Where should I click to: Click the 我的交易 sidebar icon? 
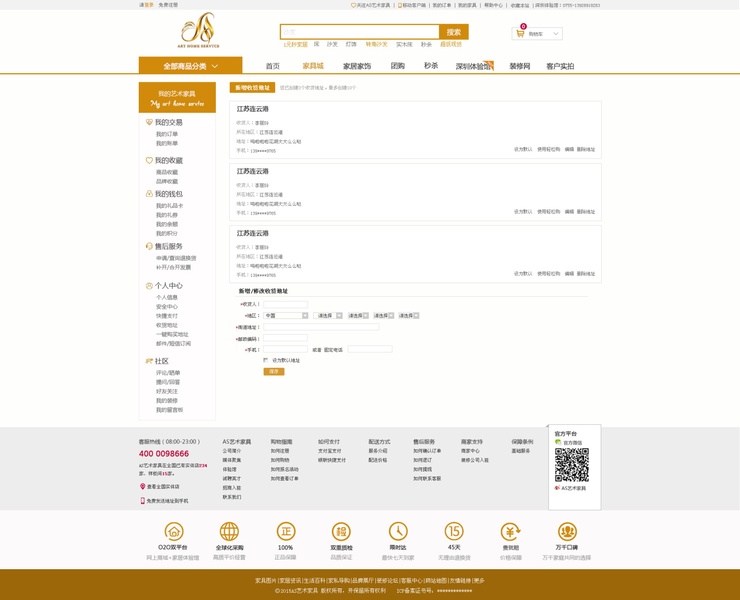tap(149, 122)
